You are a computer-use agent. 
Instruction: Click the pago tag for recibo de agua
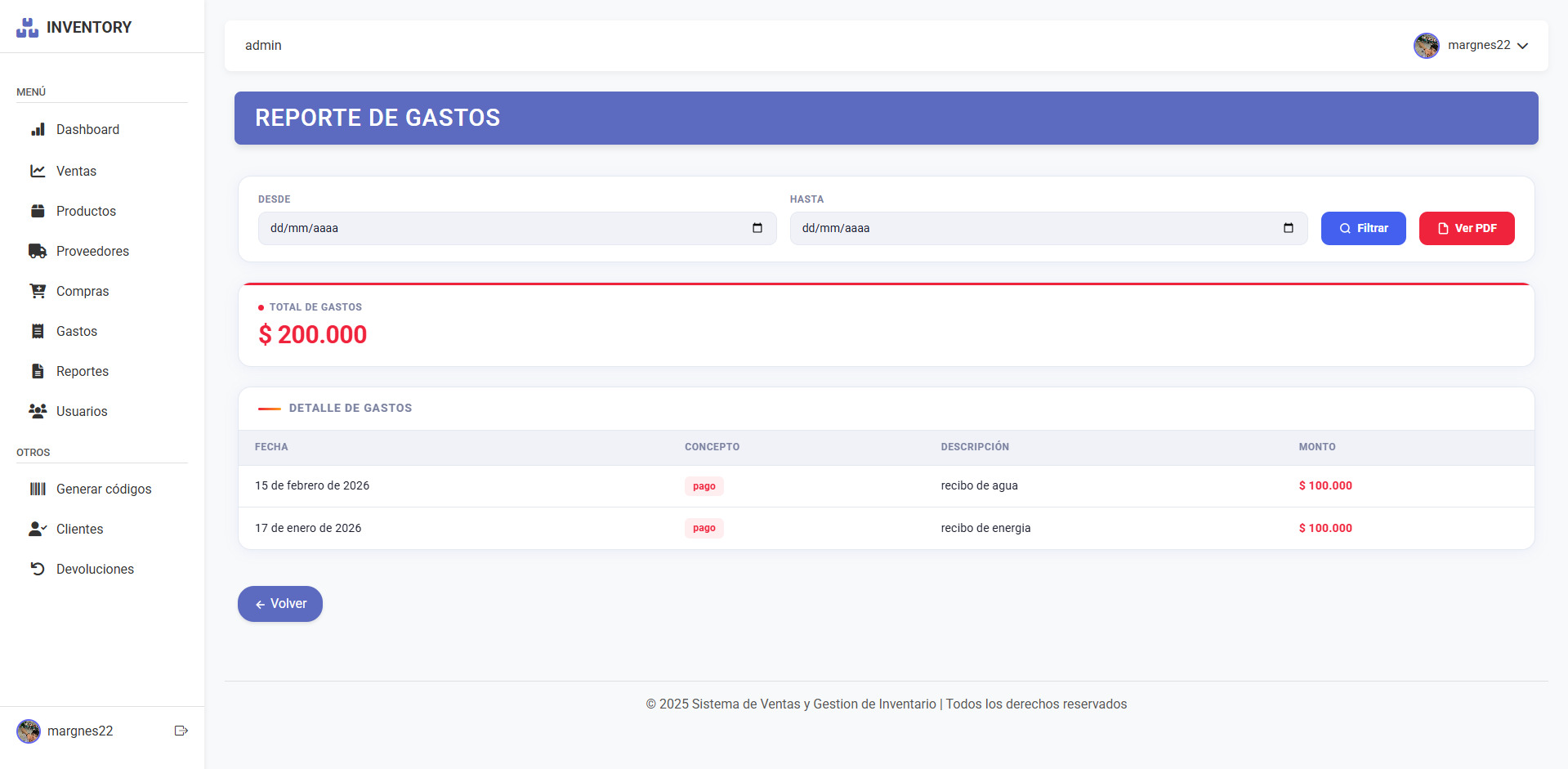tap(704, 485)
